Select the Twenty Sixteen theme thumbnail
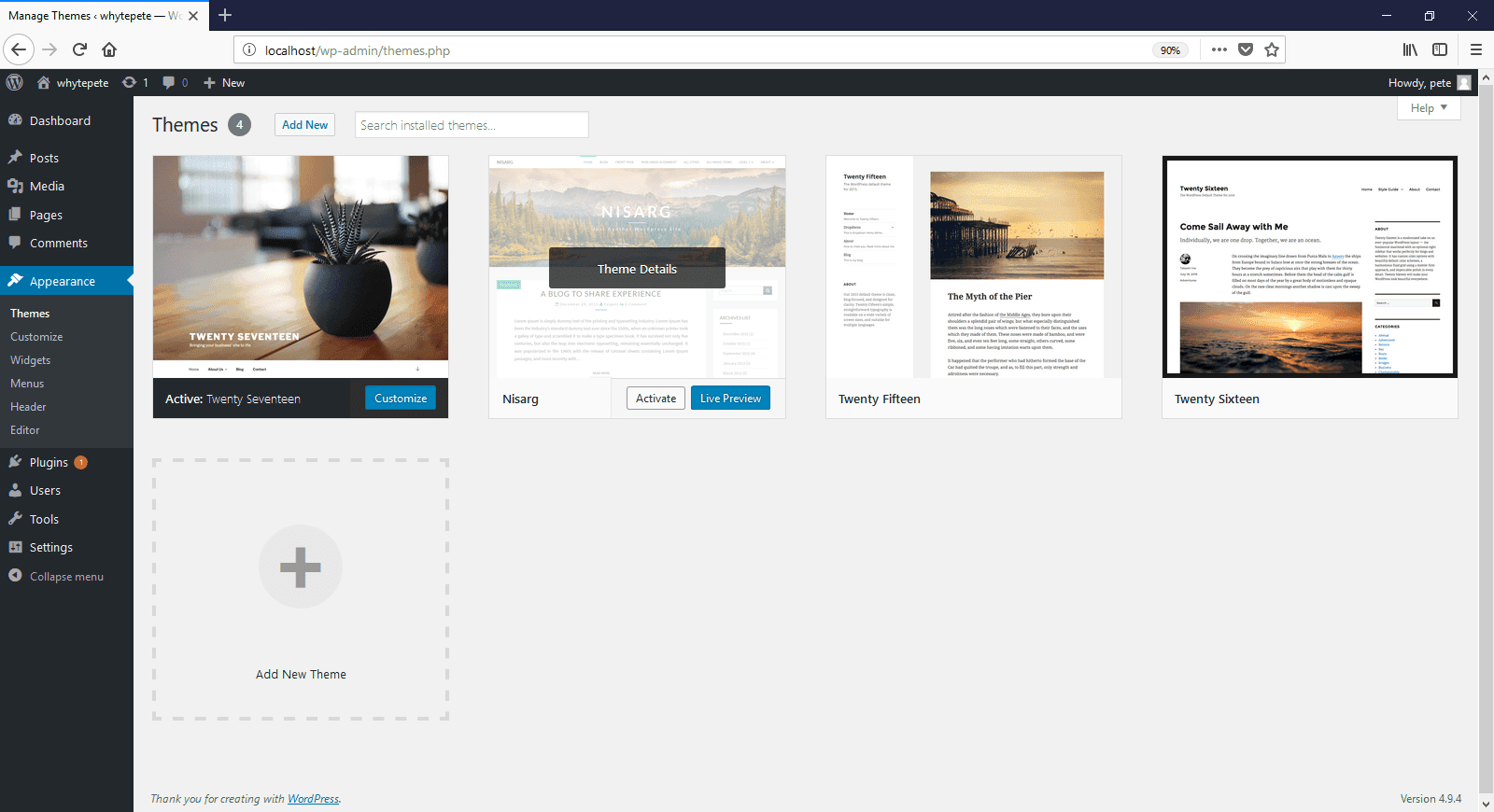The image size is (1494, 812). coord(1310,267)
